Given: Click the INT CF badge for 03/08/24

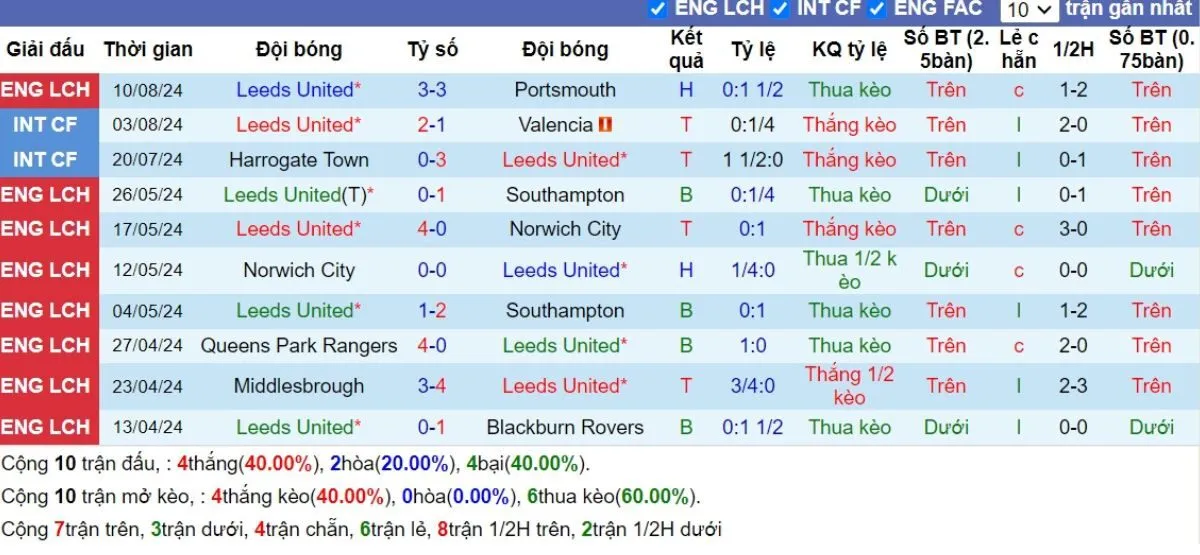Looking at the screenshot, I should [46, 125].
